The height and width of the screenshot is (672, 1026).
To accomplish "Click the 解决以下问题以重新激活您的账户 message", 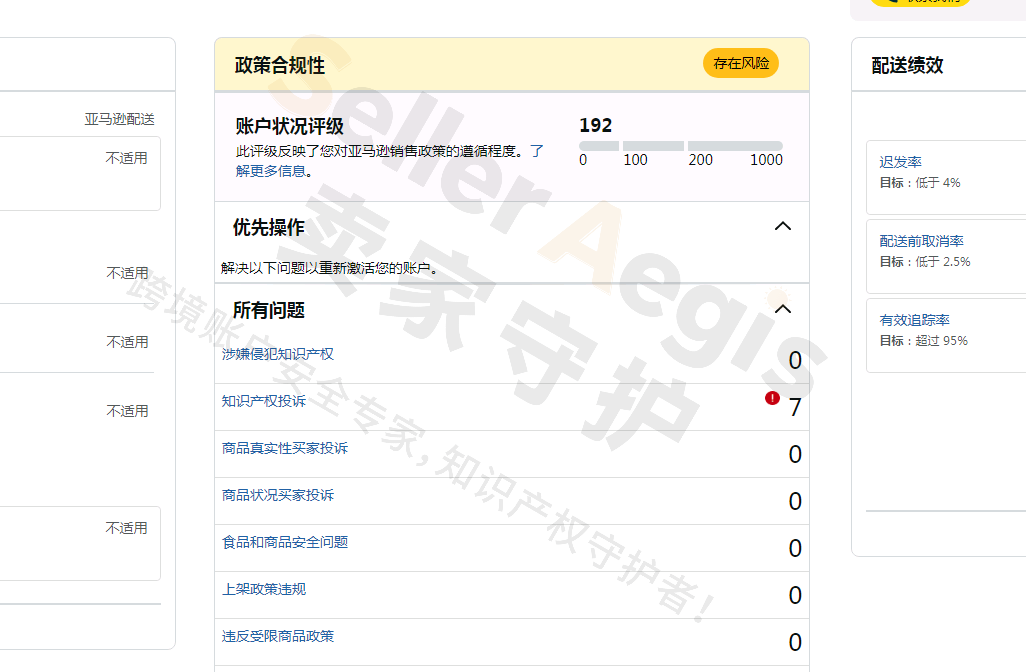I will [x=330, y=268].
